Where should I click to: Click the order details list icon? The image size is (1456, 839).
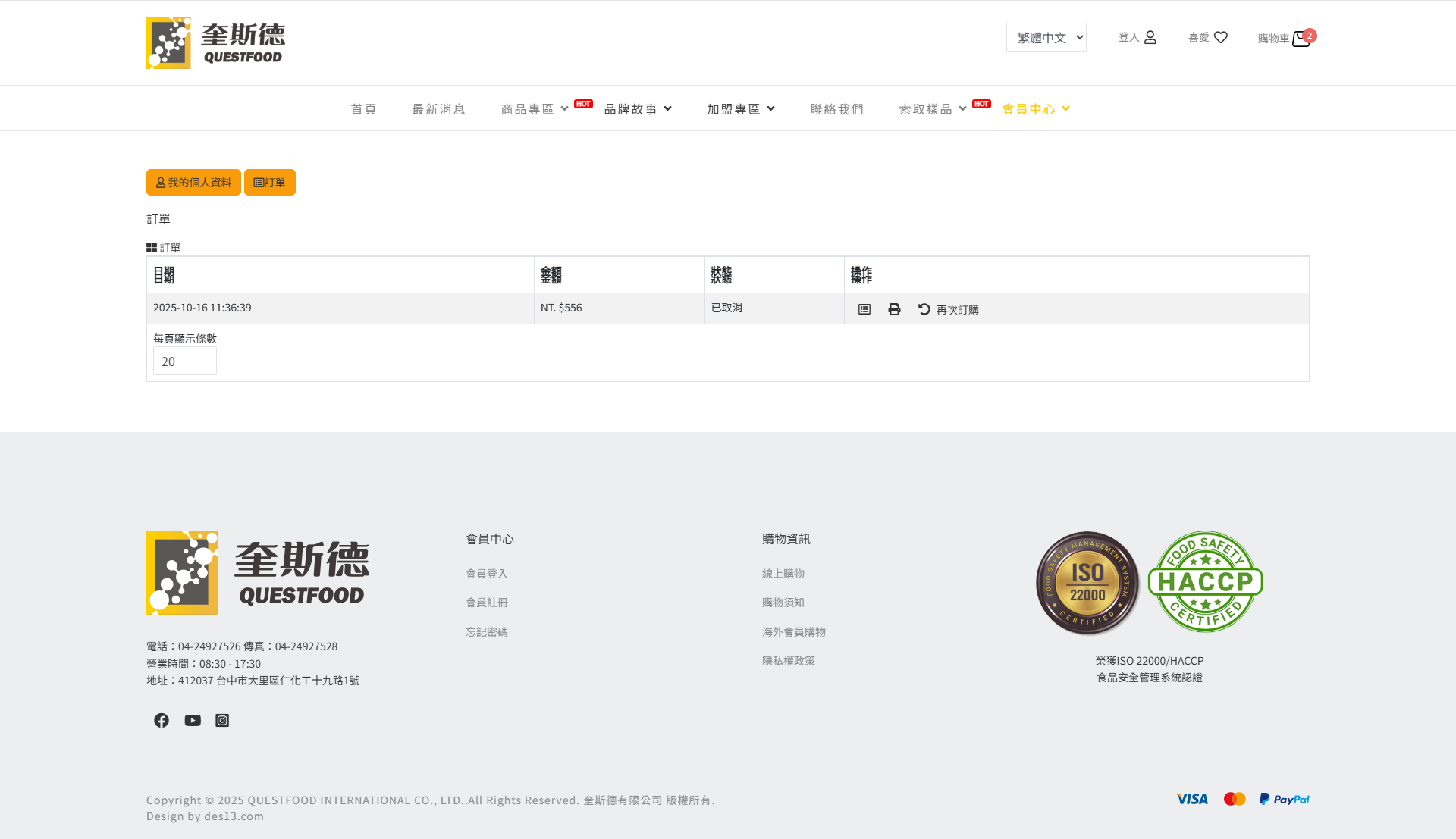pos(864,309)
